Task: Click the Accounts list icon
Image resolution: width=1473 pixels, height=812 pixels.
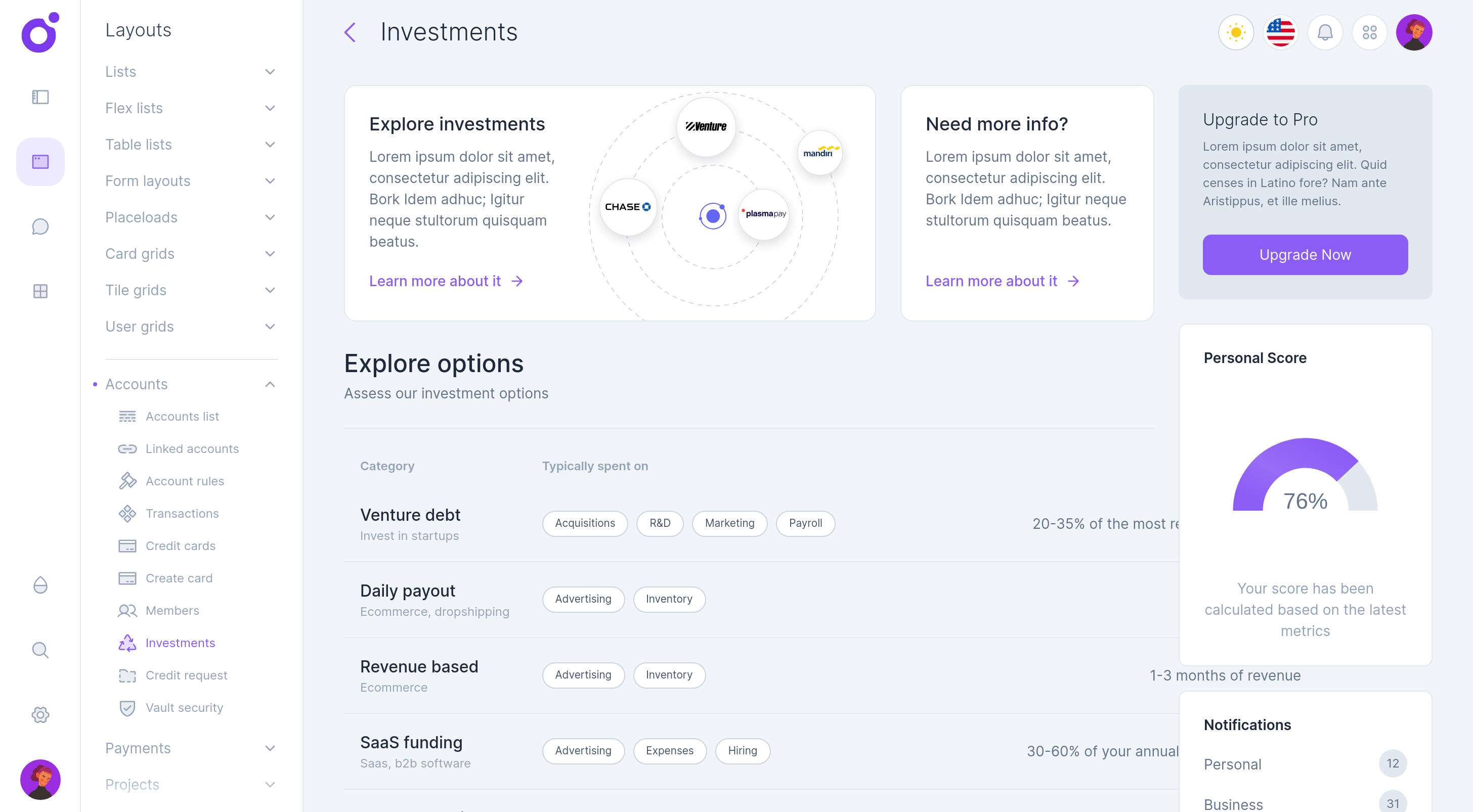Action: coord(127,416)
